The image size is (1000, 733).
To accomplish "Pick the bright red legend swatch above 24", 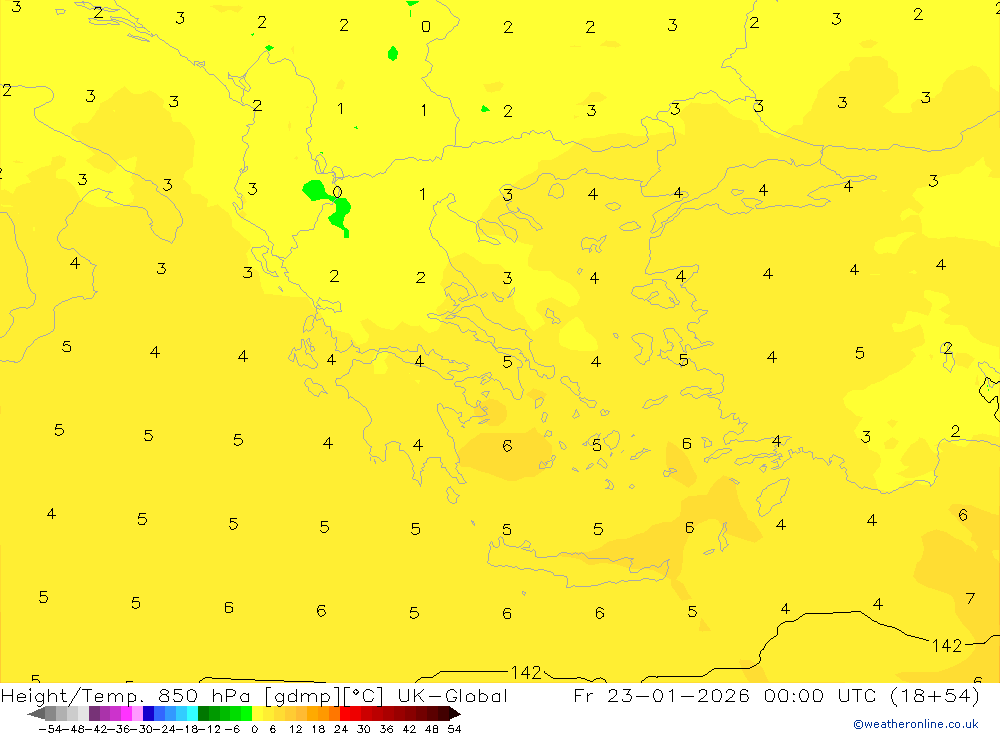I will (345, 714).
